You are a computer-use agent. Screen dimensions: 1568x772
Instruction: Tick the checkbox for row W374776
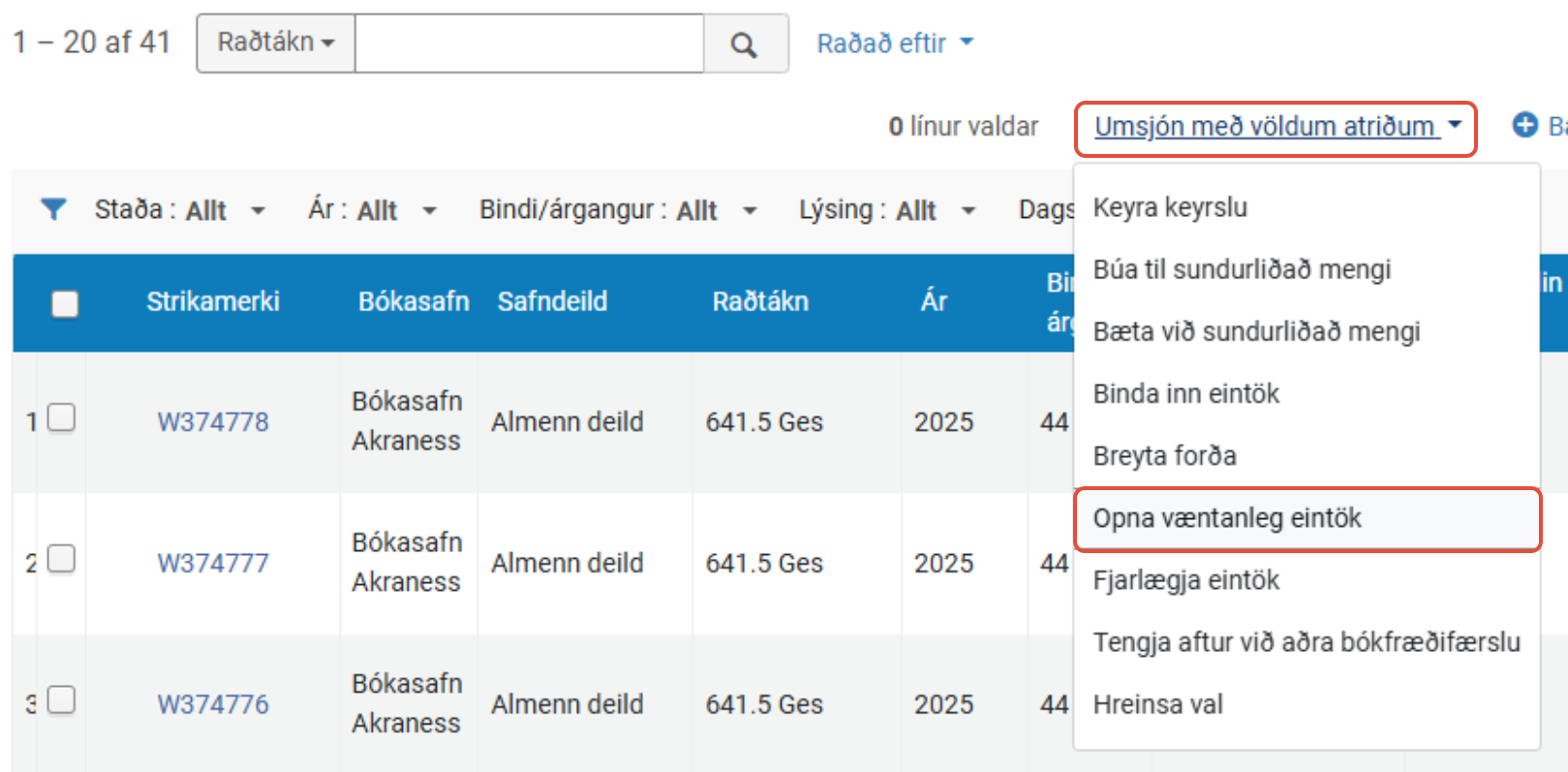(x=62, y=699)
